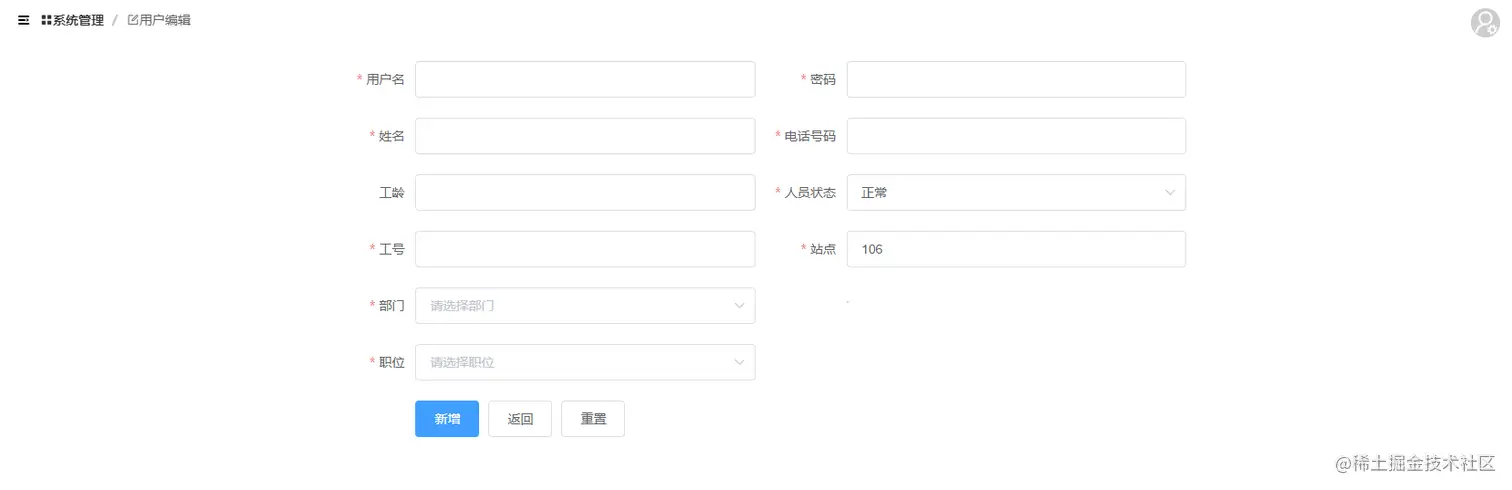Click the 系统管理 breadcrumb
Viewport: 1512px width, 490px height.
[x=72, y=20]
